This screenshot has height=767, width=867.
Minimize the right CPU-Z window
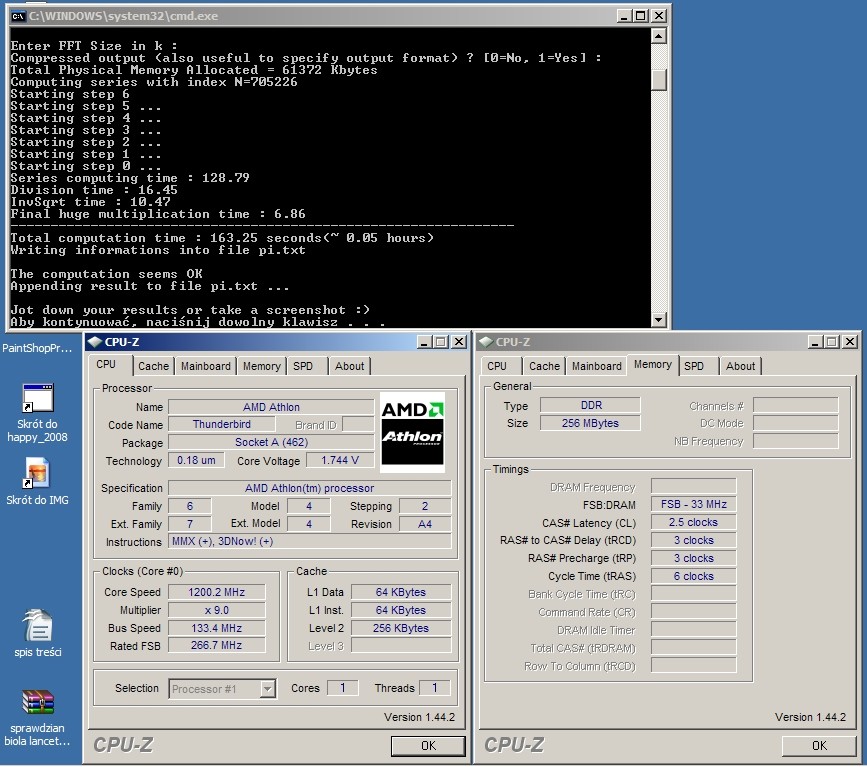(x=815, y=342)
